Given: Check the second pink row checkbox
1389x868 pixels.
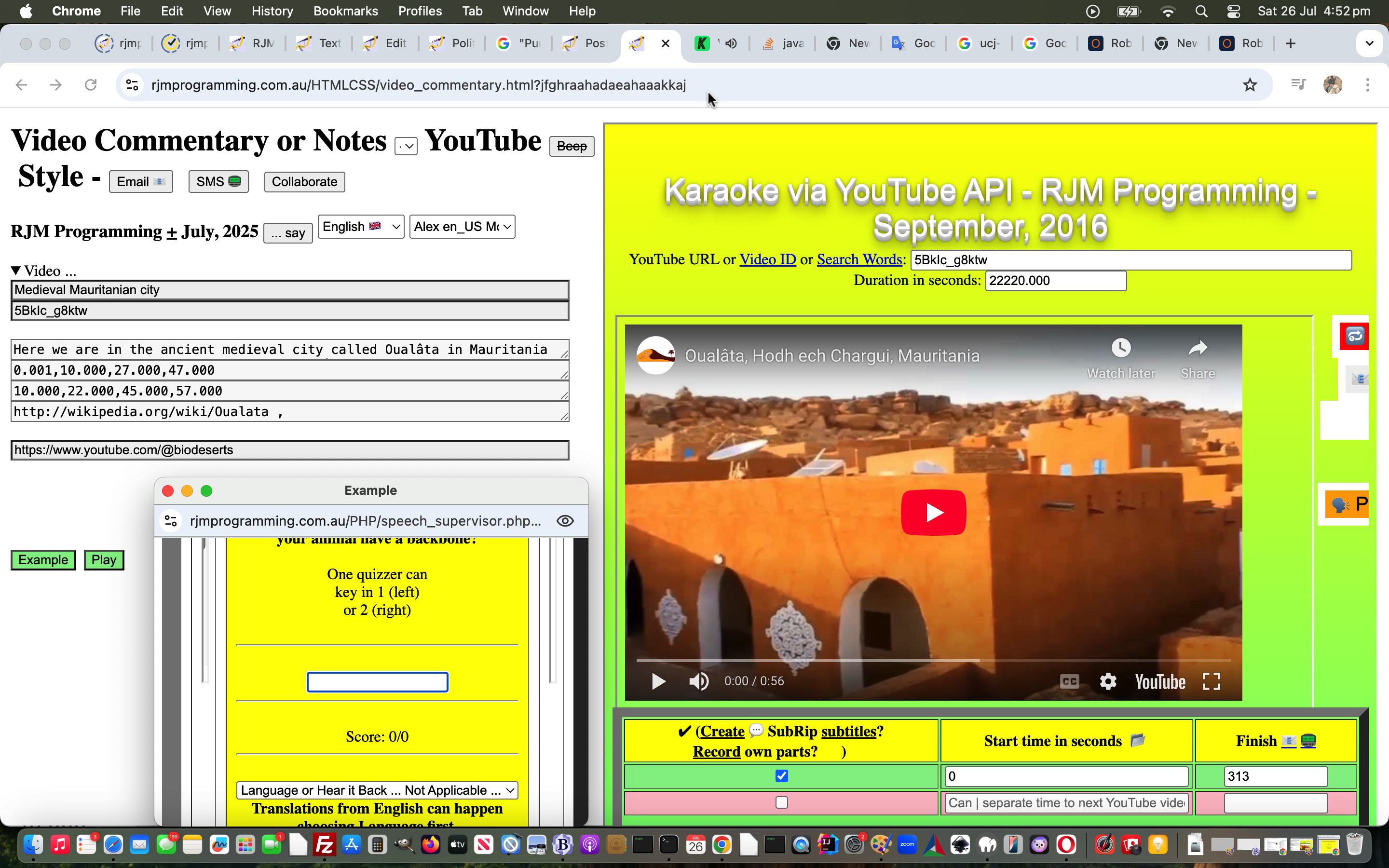Looking at the screenshot, I should coord(781,802).
